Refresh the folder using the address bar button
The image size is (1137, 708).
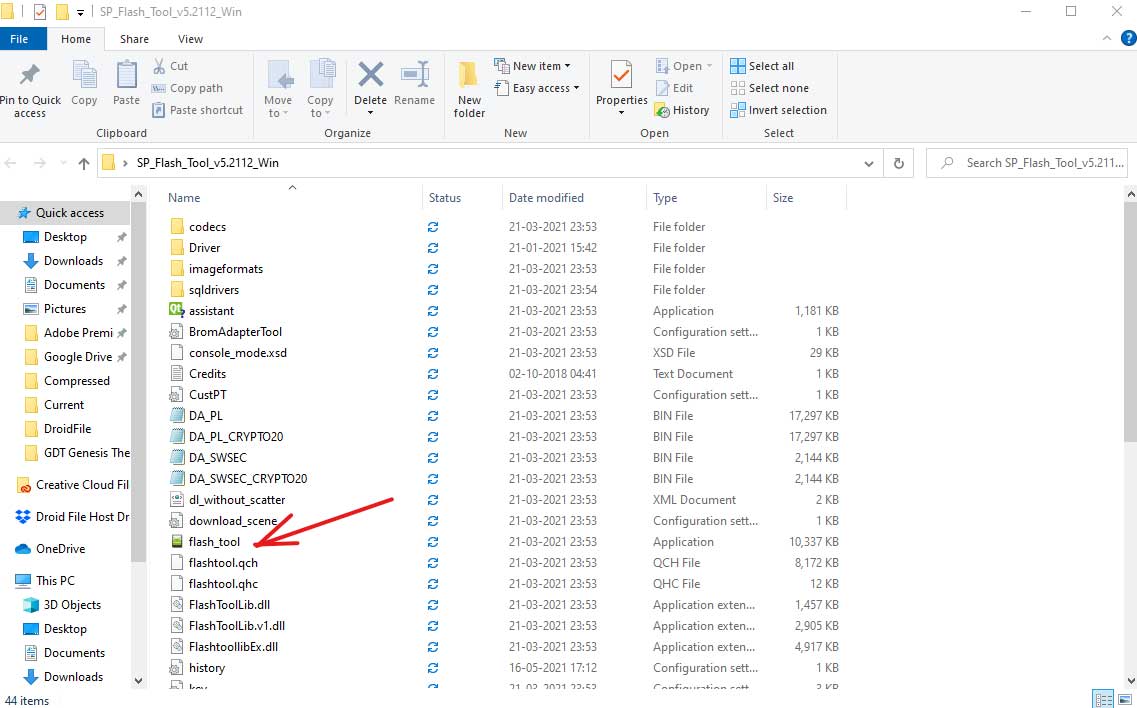[898, 163]
